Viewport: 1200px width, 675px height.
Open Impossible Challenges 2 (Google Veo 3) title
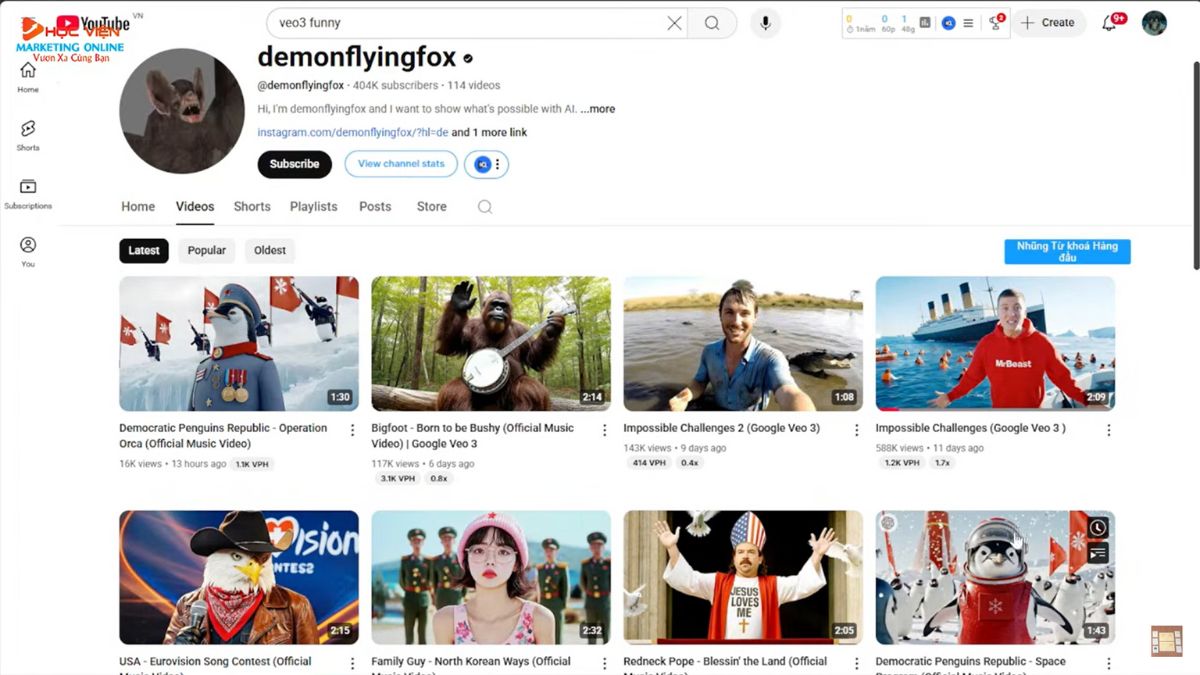pos(721,428)
